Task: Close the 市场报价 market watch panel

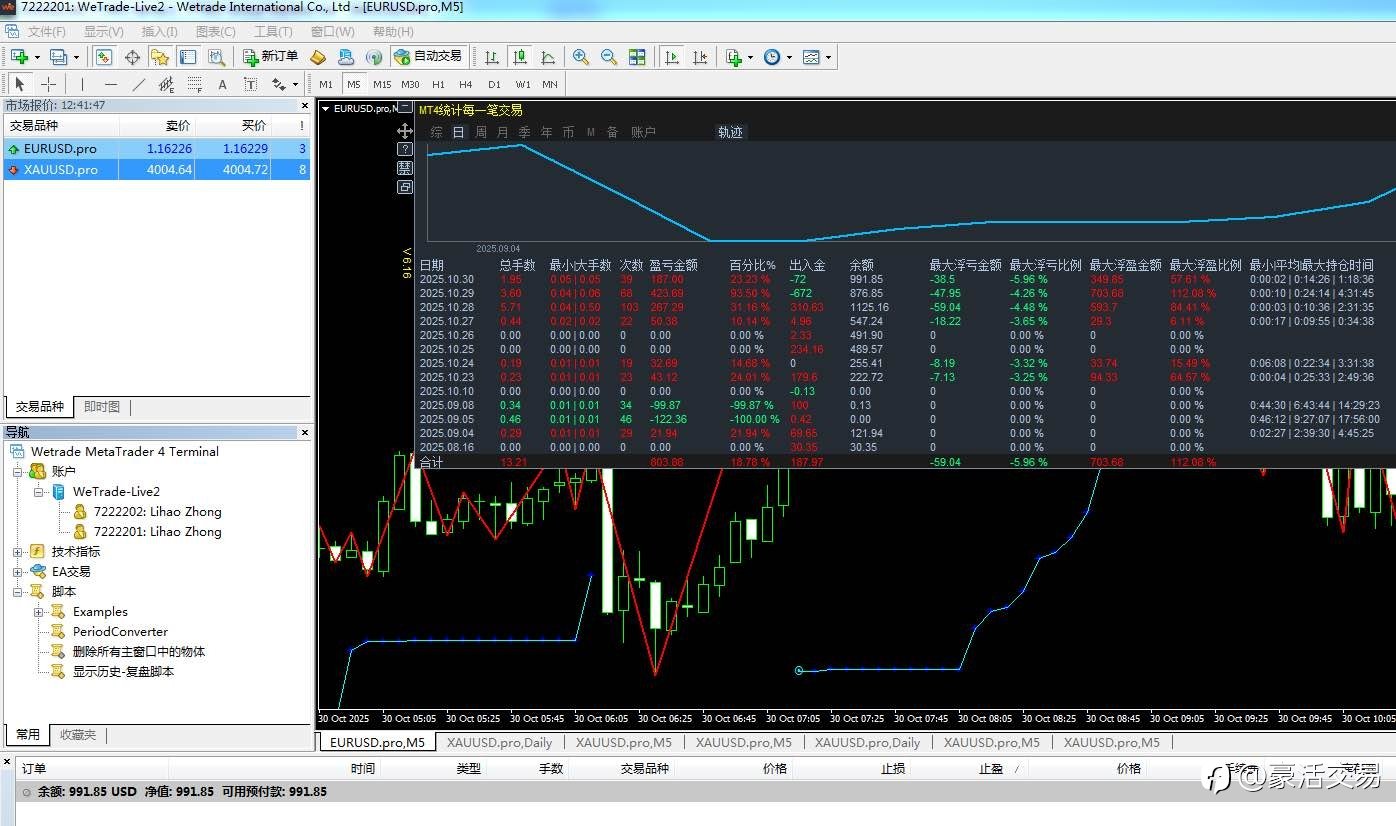Action: pos(305,105)
